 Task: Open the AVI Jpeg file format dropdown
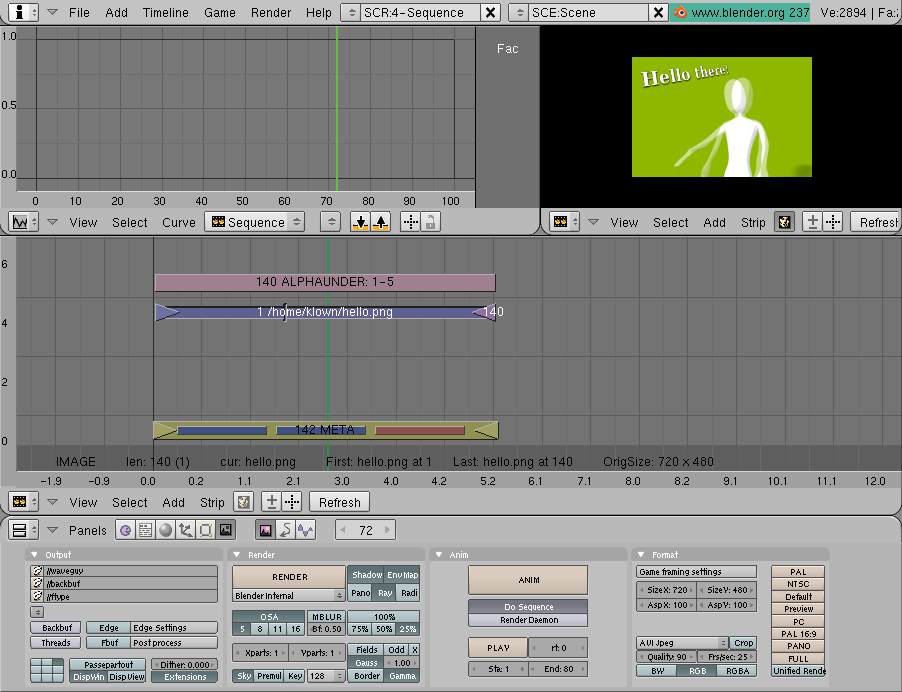pyautogui.click(x=682, y=643)
